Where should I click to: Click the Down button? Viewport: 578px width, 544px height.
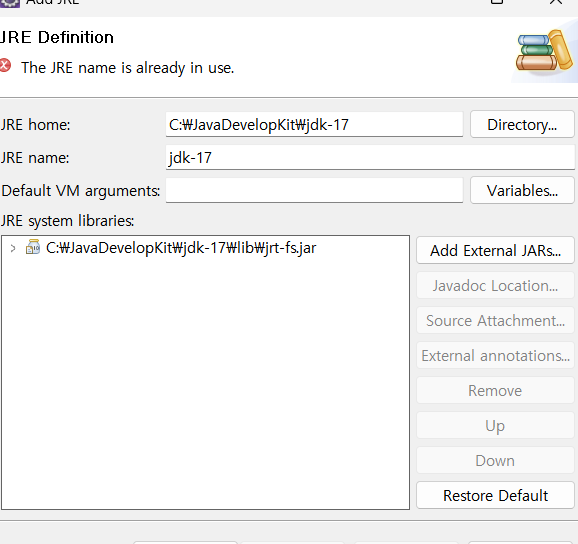click(x=495, y=461)
